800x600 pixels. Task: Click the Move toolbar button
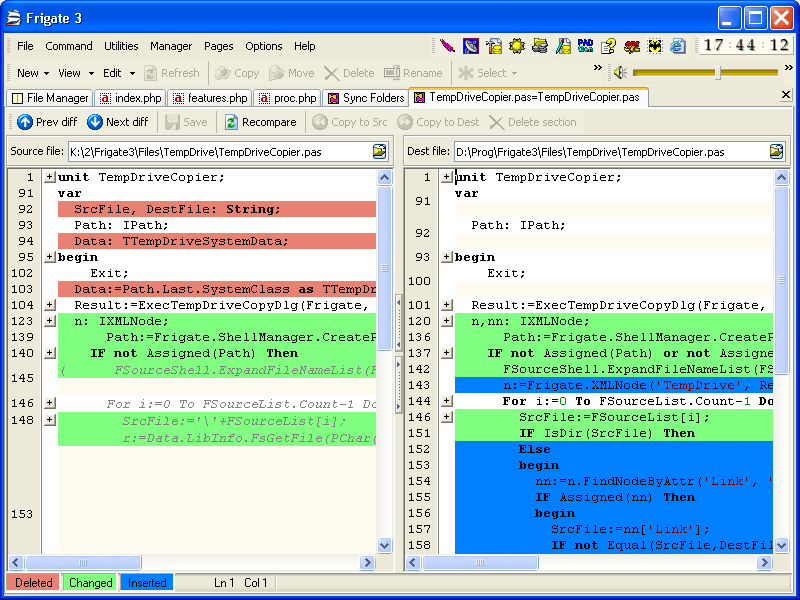(292, 73)
